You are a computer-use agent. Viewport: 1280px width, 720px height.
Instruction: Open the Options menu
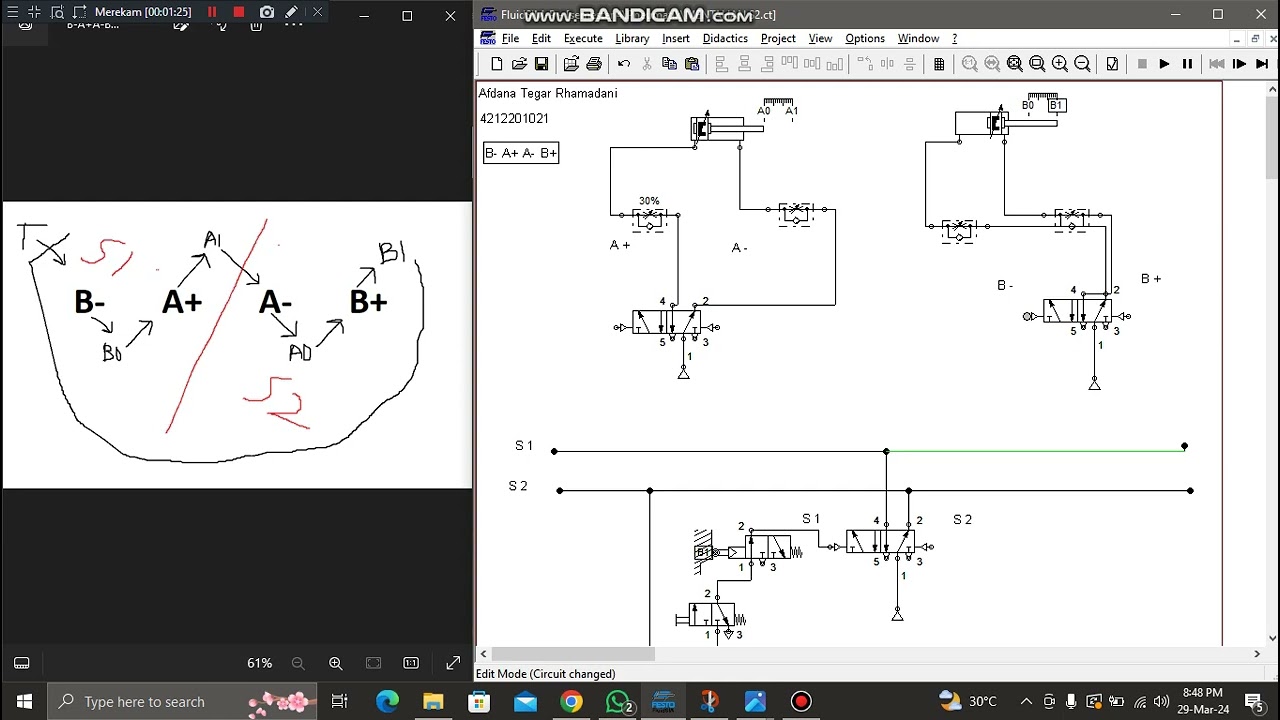[x=865, y=38]
